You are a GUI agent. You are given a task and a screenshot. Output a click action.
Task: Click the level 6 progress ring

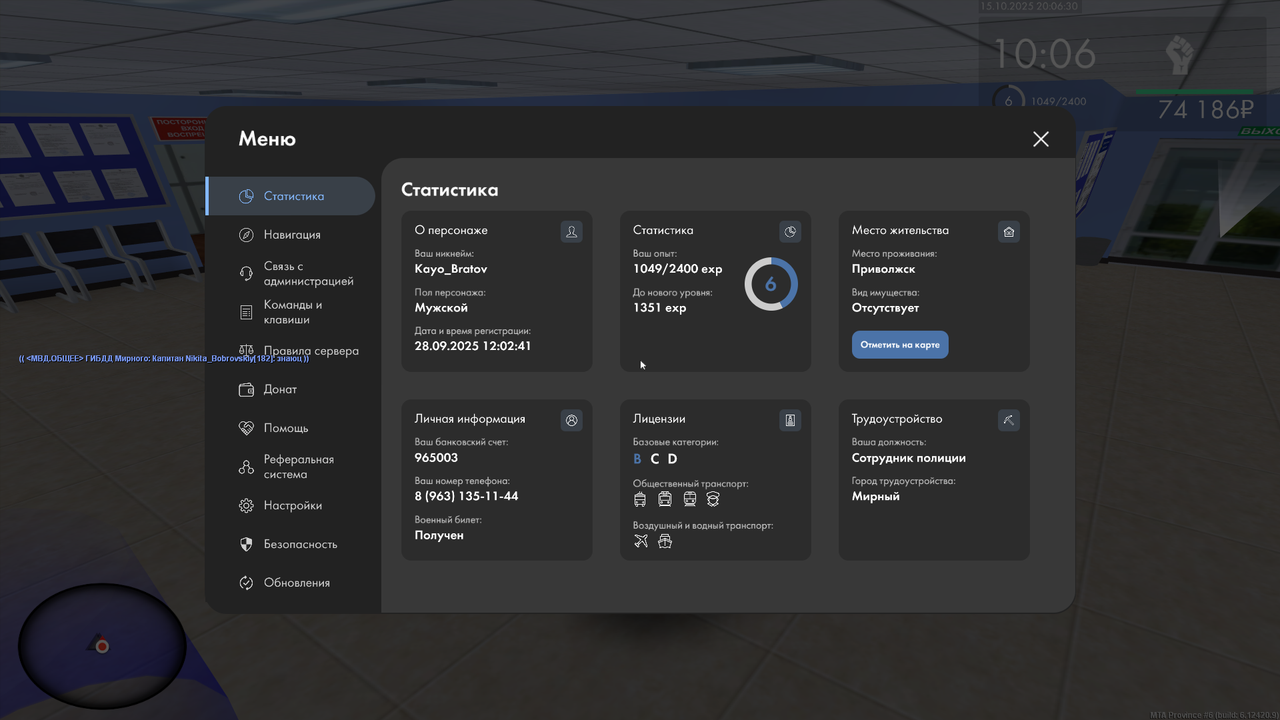771,284
